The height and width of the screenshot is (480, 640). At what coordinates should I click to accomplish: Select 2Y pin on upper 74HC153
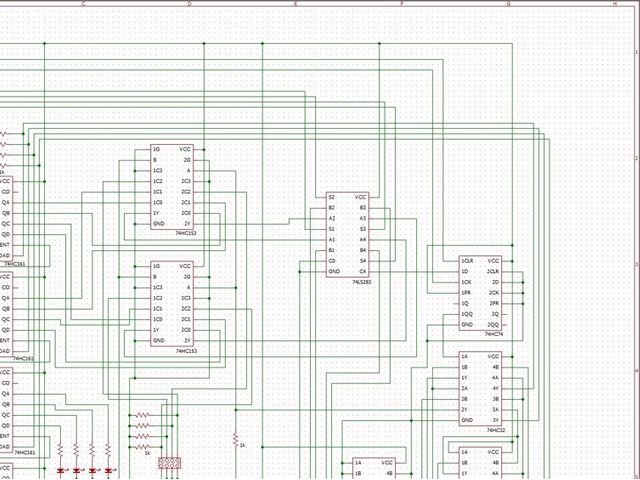[x=187, y=224]
